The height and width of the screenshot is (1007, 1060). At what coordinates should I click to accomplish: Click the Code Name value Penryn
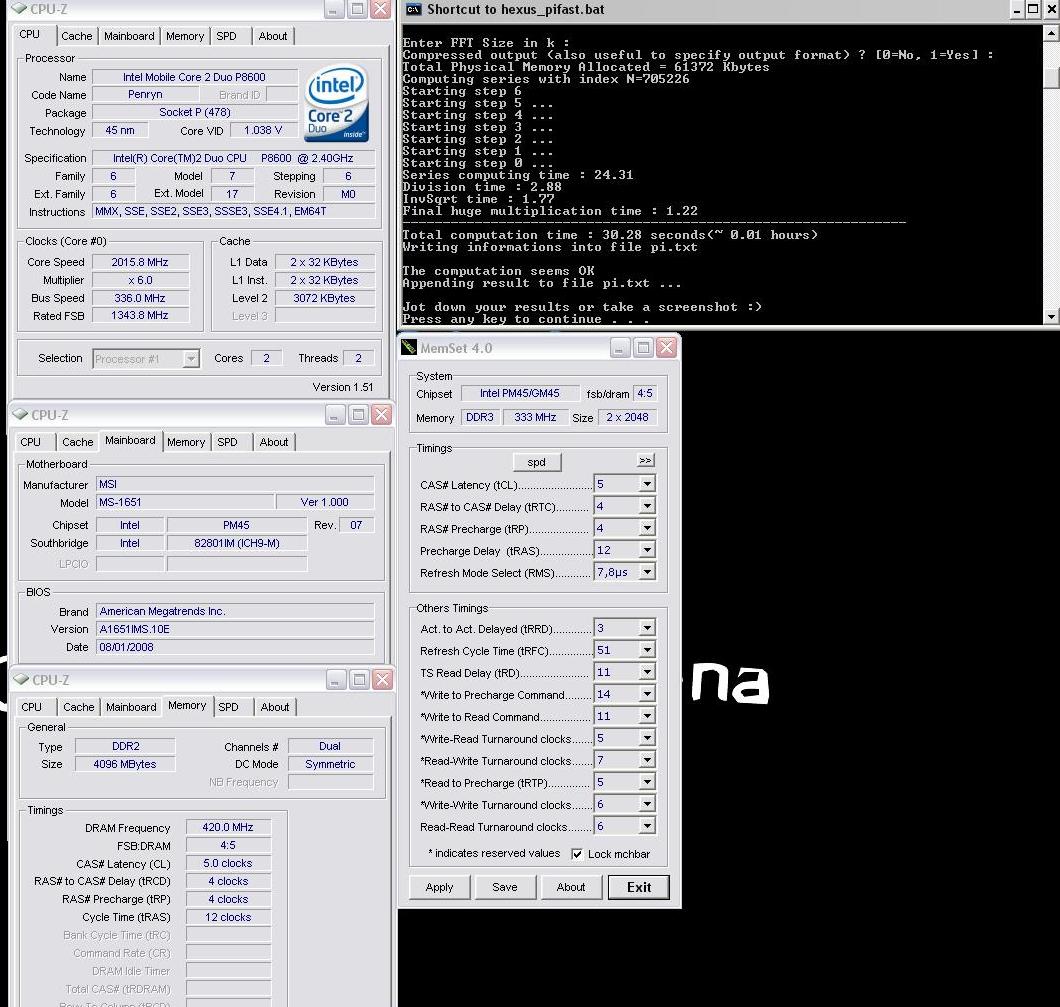point(145,95)
